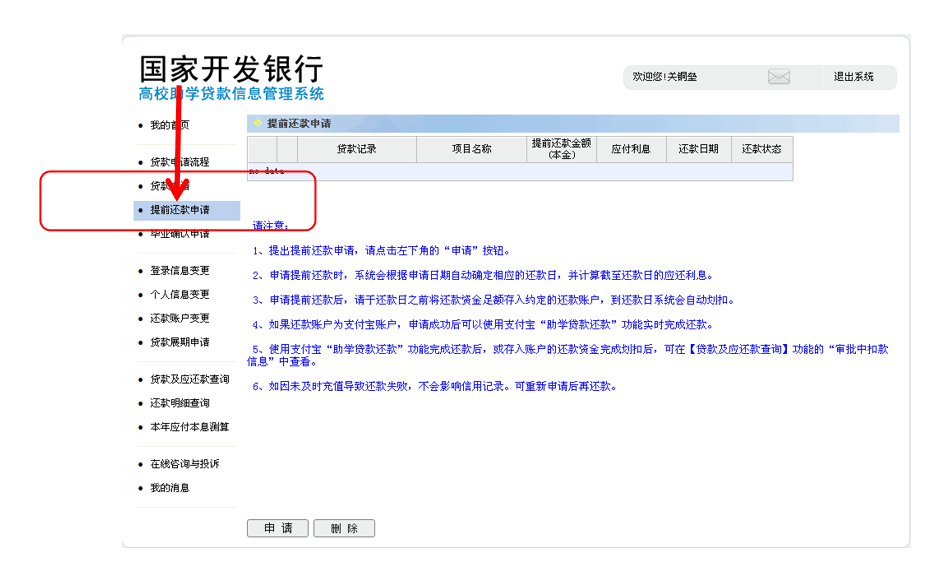Open 贷款申请流程 menu item
The height and width of the screenshot is (564, 946).
pyautogui.click(x=180, y=162)
